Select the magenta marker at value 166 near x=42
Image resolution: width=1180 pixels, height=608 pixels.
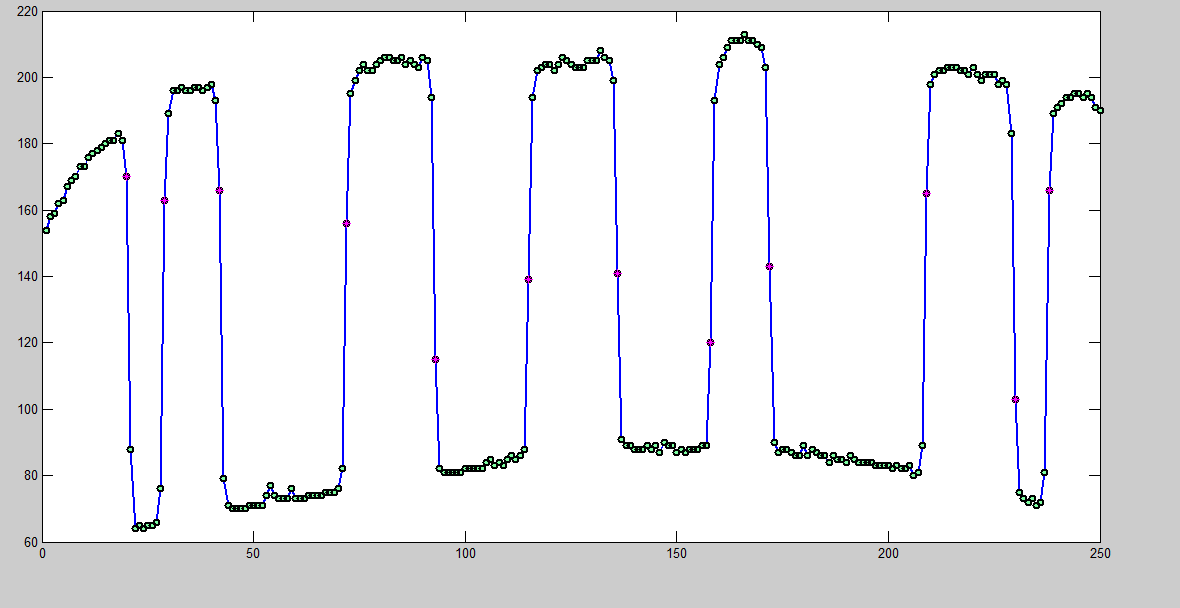(219, 190)
